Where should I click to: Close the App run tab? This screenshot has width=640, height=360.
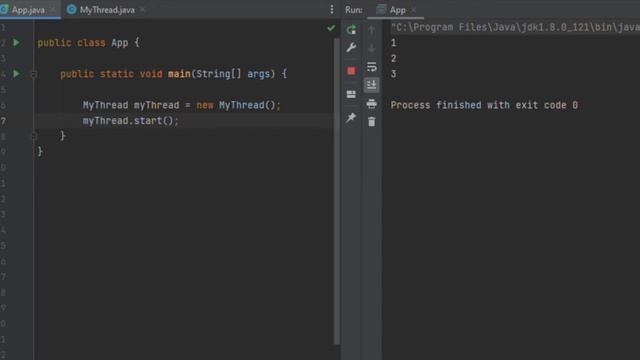(x=413, y=10)
